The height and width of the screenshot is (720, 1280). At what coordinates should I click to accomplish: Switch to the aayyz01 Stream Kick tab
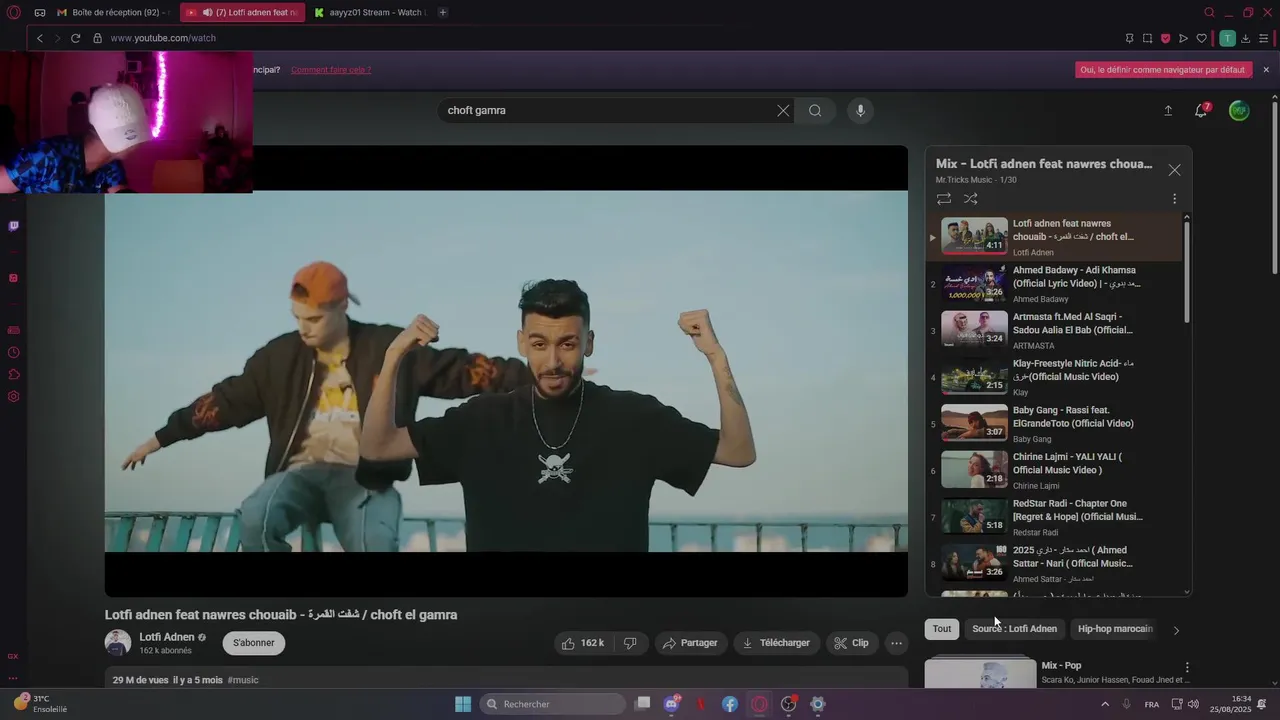coord(372,12)
